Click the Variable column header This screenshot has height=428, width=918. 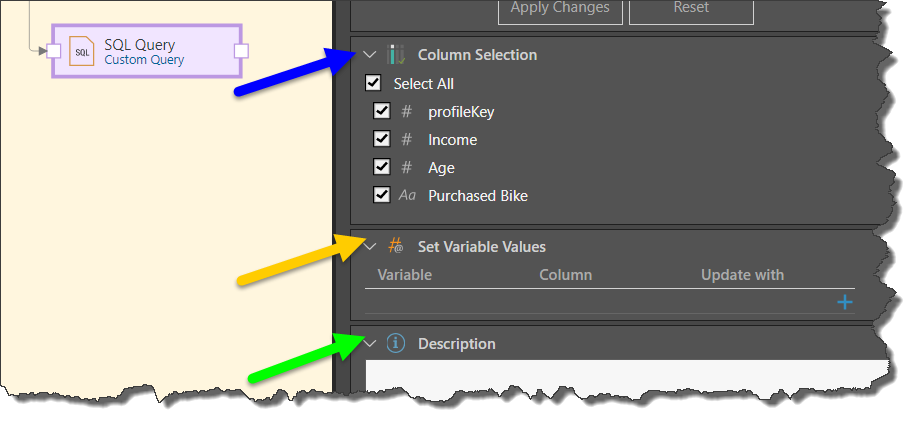point(404,275)
